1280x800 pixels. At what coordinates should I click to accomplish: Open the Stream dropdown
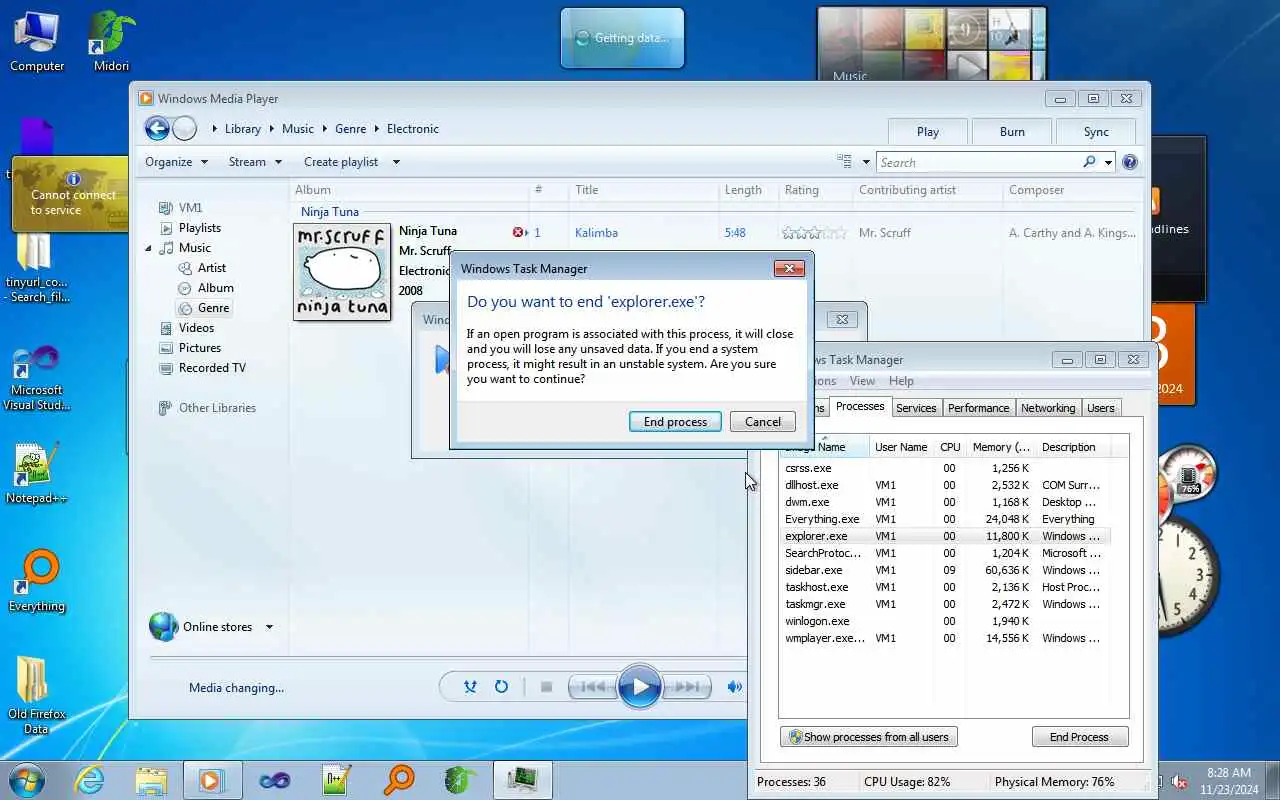tap(255, 162)
